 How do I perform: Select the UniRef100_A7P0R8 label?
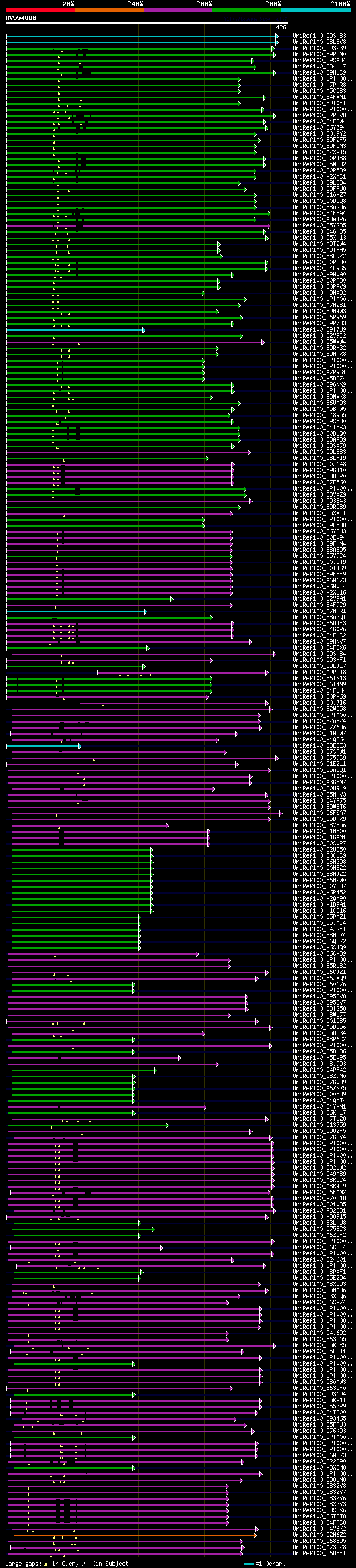point(319,85)
